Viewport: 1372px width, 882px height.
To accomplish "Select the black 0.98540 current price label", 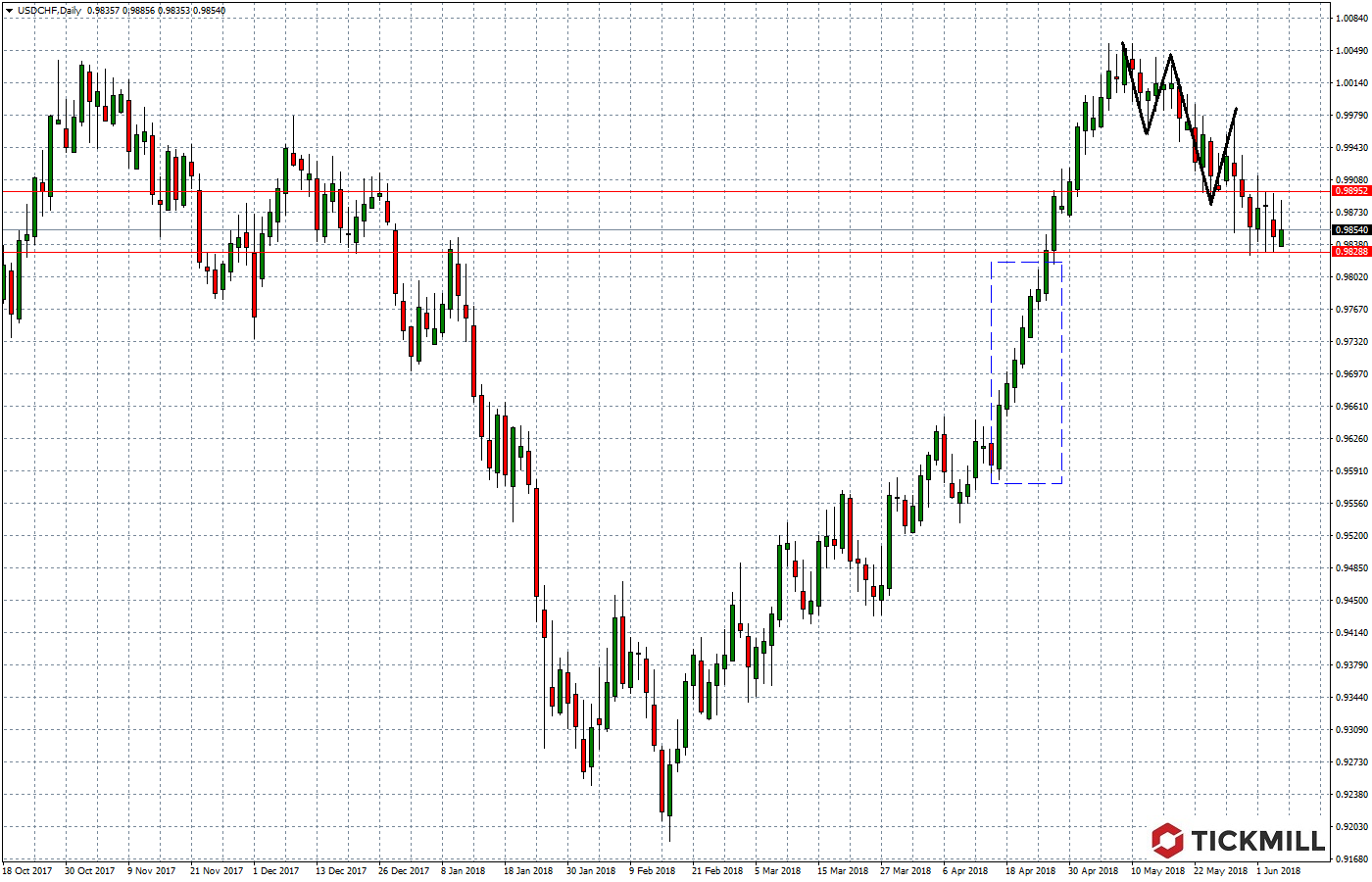I will point(1351,230).
